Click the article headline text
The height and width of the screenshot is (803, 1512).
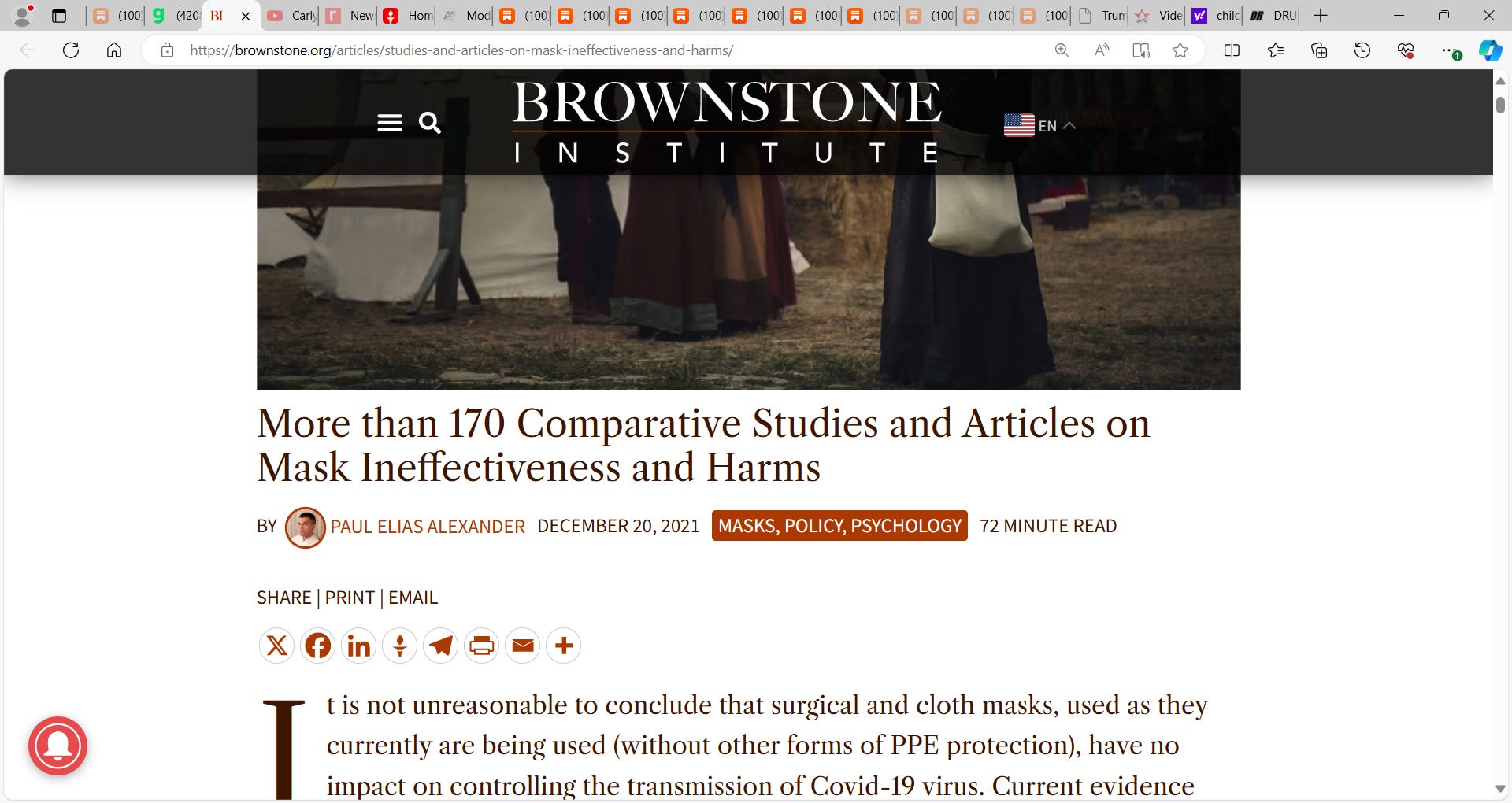[x=703, y=446]
